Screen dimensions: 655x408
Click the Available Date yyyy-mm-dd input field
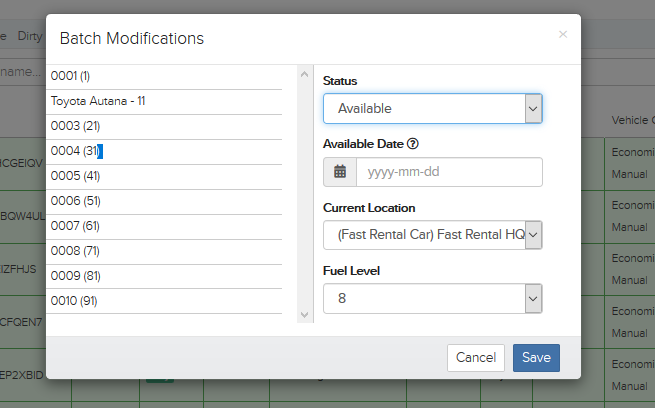449,172
